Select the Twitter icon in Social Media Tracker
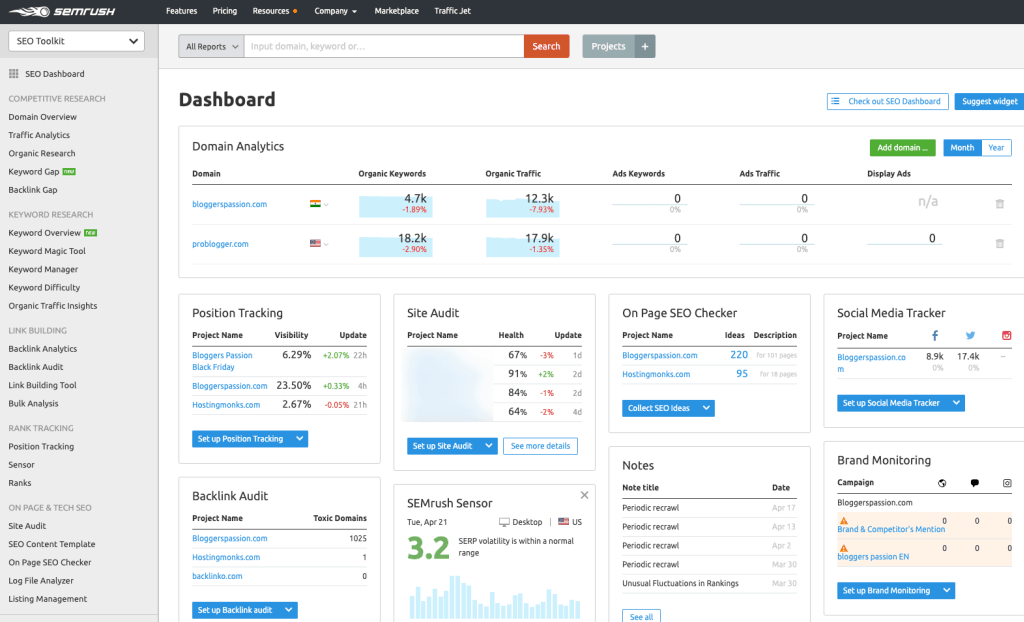This screenshot has height=622, width=1024. 971,335
